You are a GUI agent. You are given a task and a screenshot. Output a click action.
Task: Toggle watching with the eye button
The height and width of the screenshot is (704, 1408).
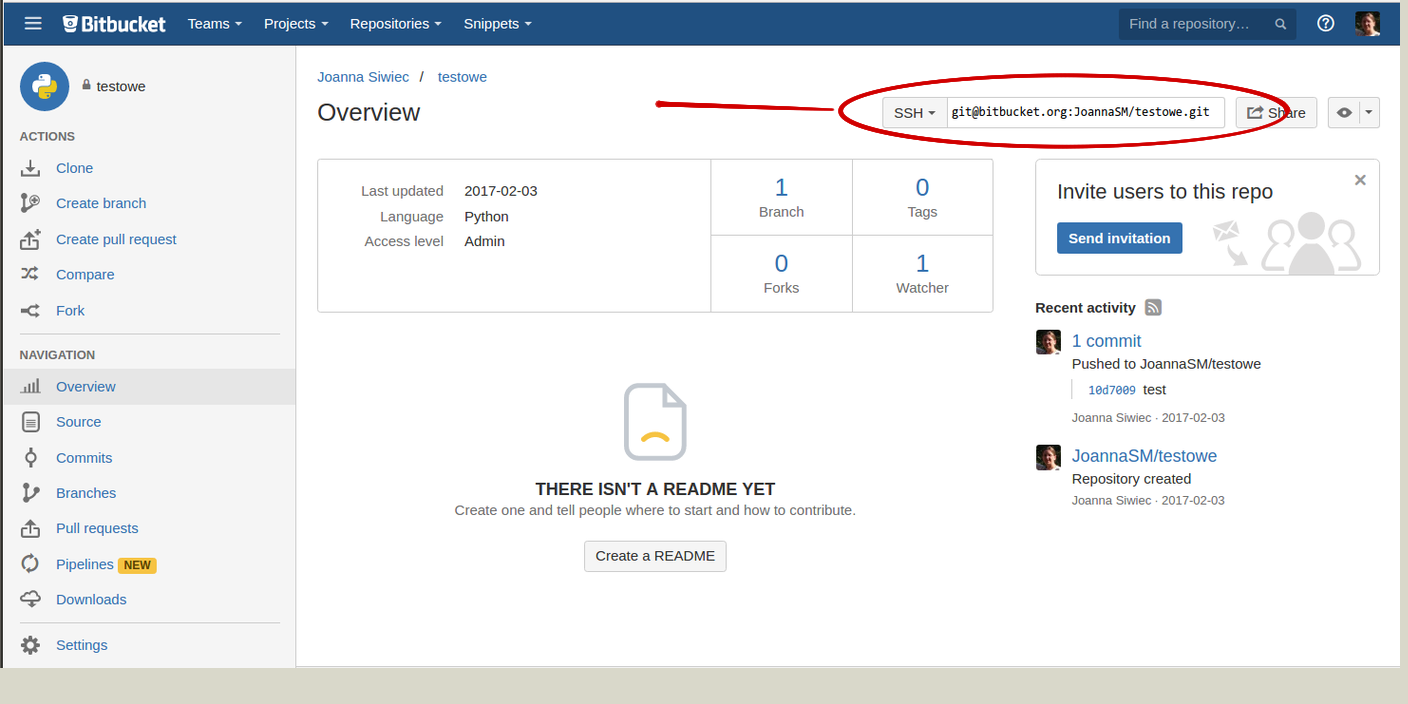(1344, 113)
